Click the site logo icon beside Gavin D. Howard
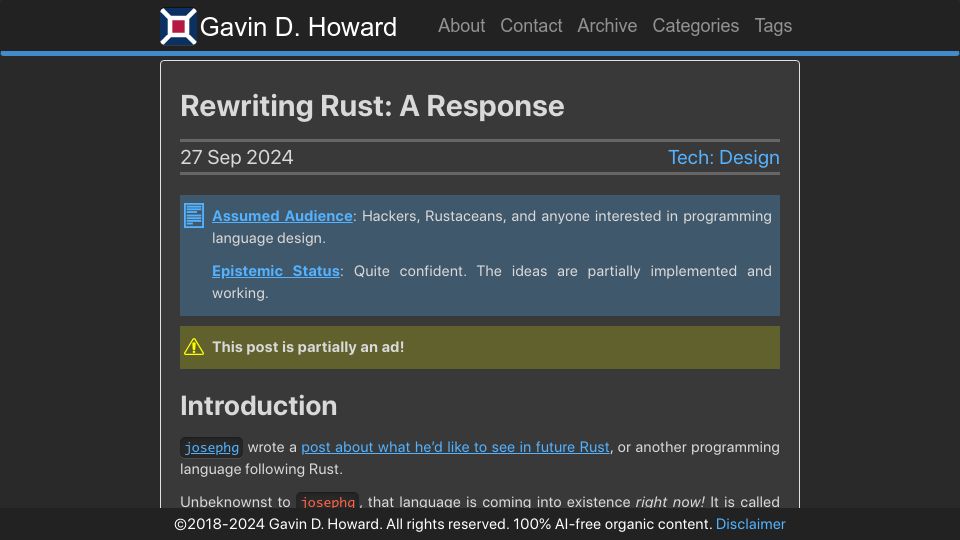 point(178,26)
